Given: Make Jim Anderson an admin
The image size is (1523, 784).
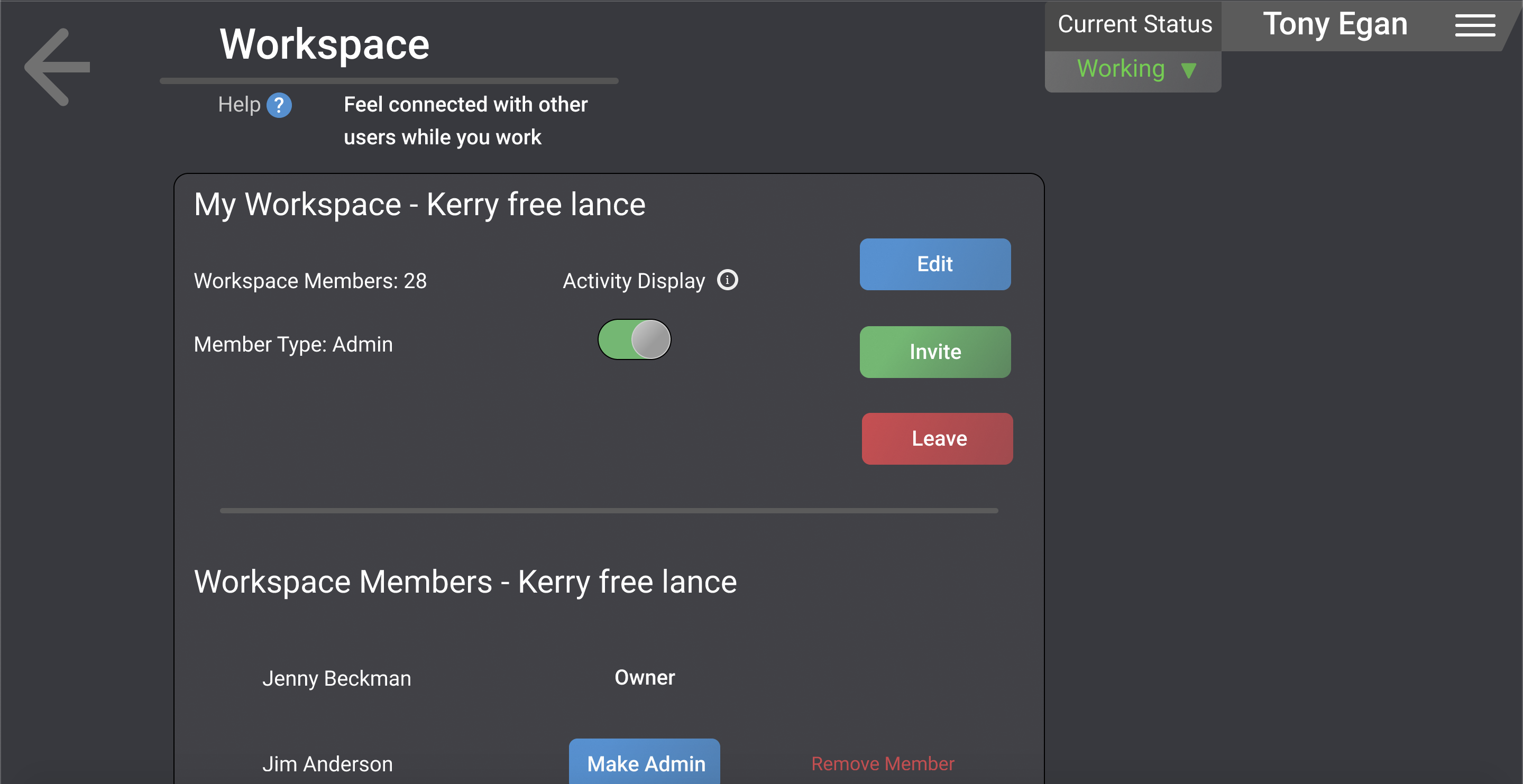Looking at the screenshot, I should 645,763.
